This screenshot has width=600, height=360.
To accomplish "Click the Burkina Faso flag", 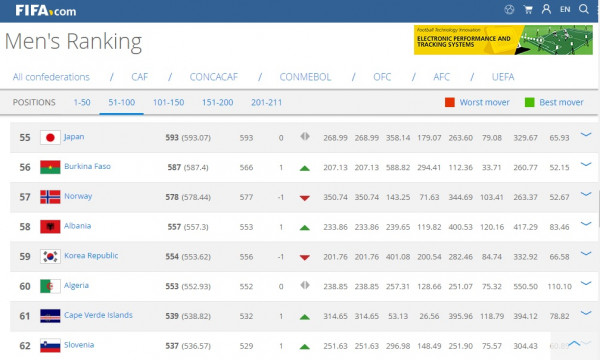I will [50, 167].
